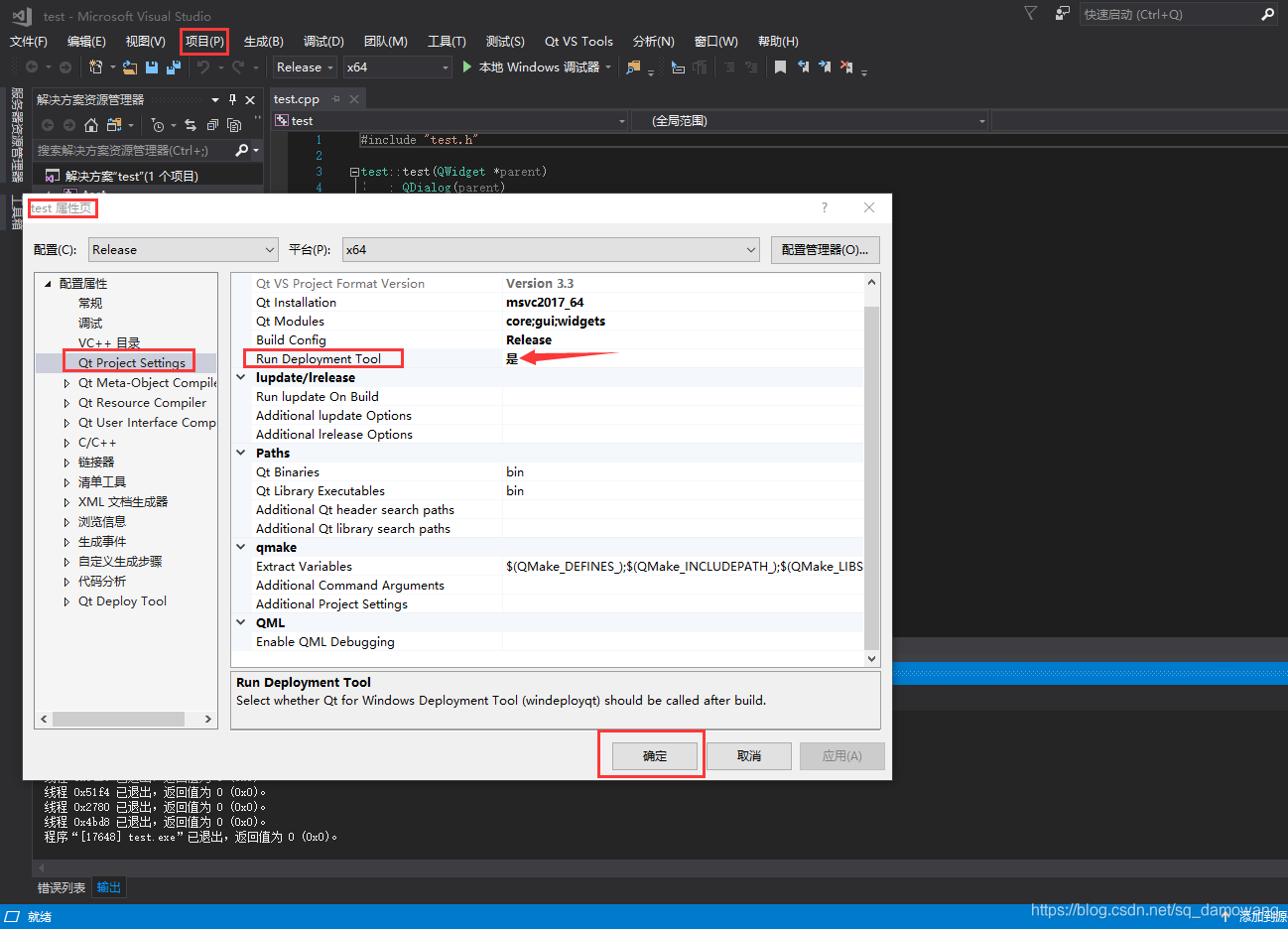Click the send feedback person icon

1062,13
